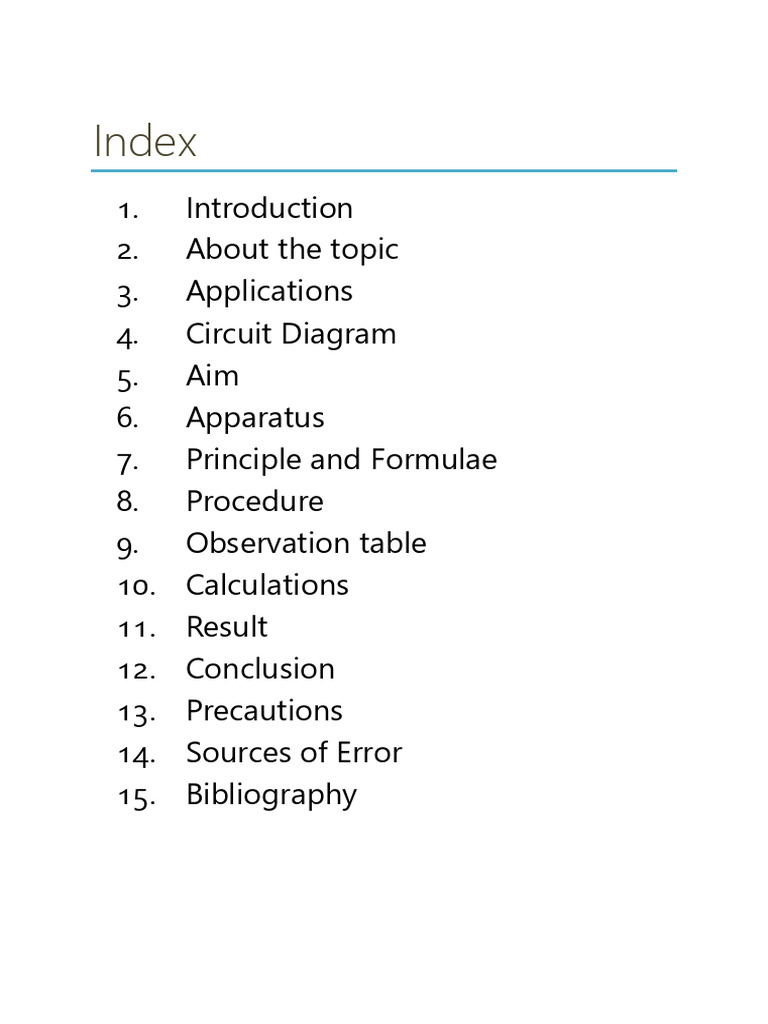Click the Result list entry

tap(227, 627)
